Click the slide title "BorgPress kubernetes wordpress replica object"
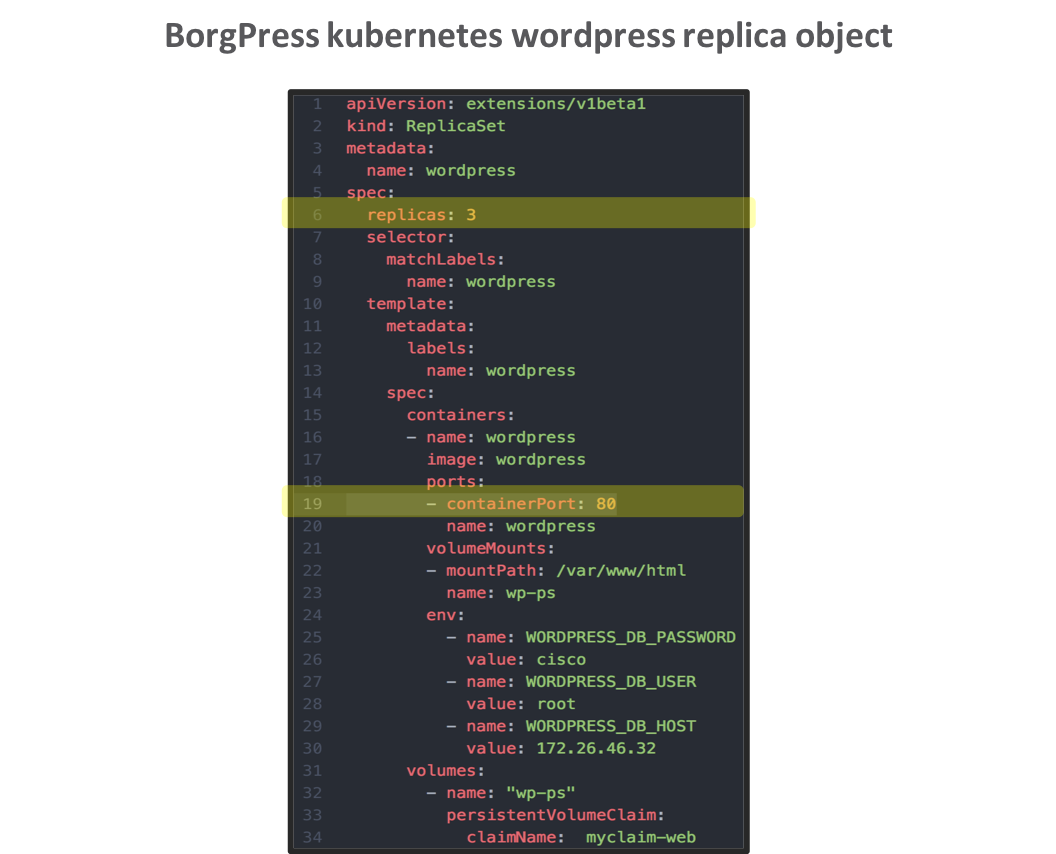 coord(528,37)
